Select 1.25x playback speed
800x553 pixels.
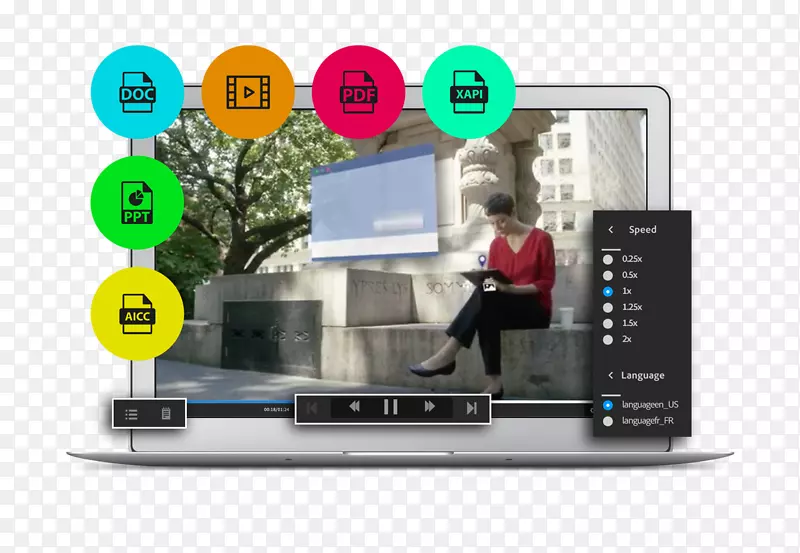point(622,307)
